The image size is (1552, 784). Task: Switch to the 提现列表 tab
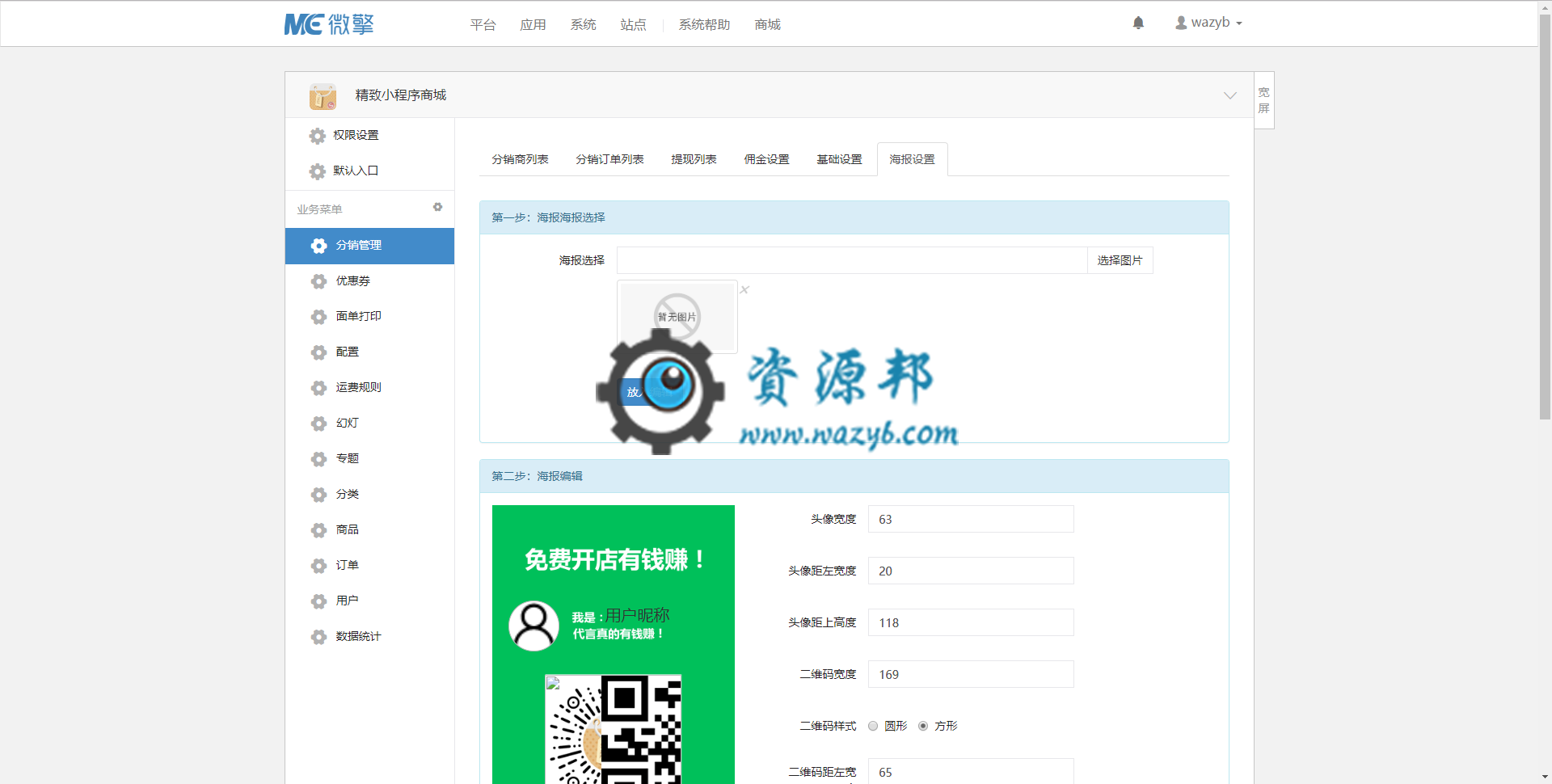[x=694, y=159]
